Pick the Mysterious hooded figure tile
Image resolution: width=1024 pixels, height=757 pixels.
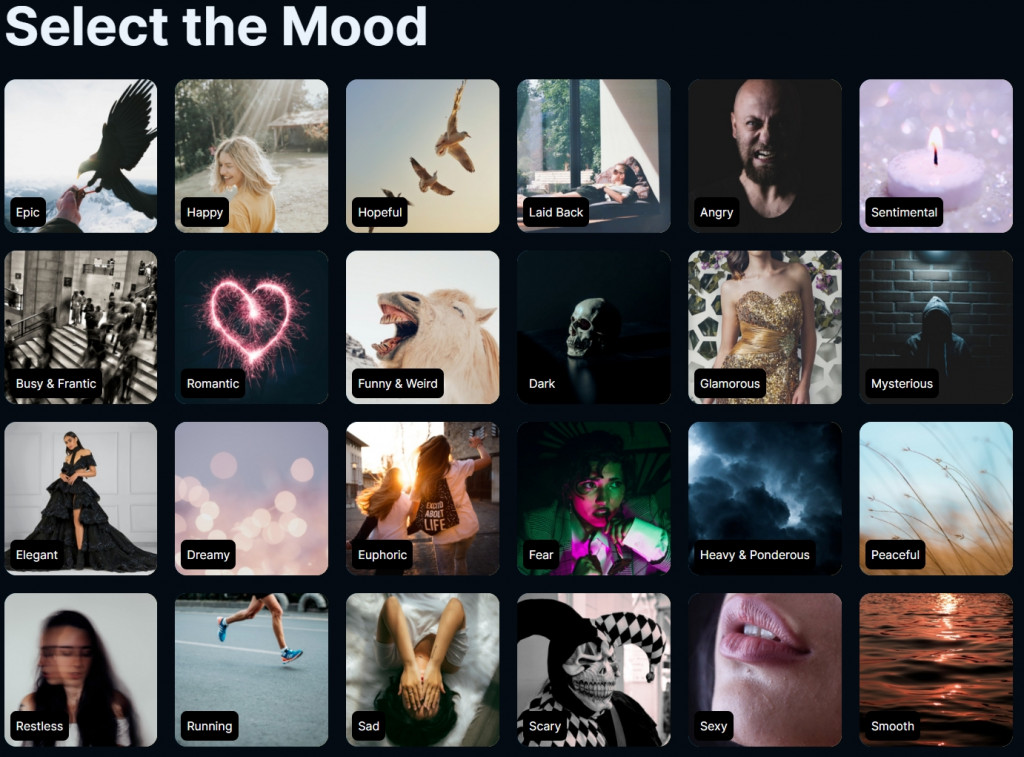click(x=936, y=327)
